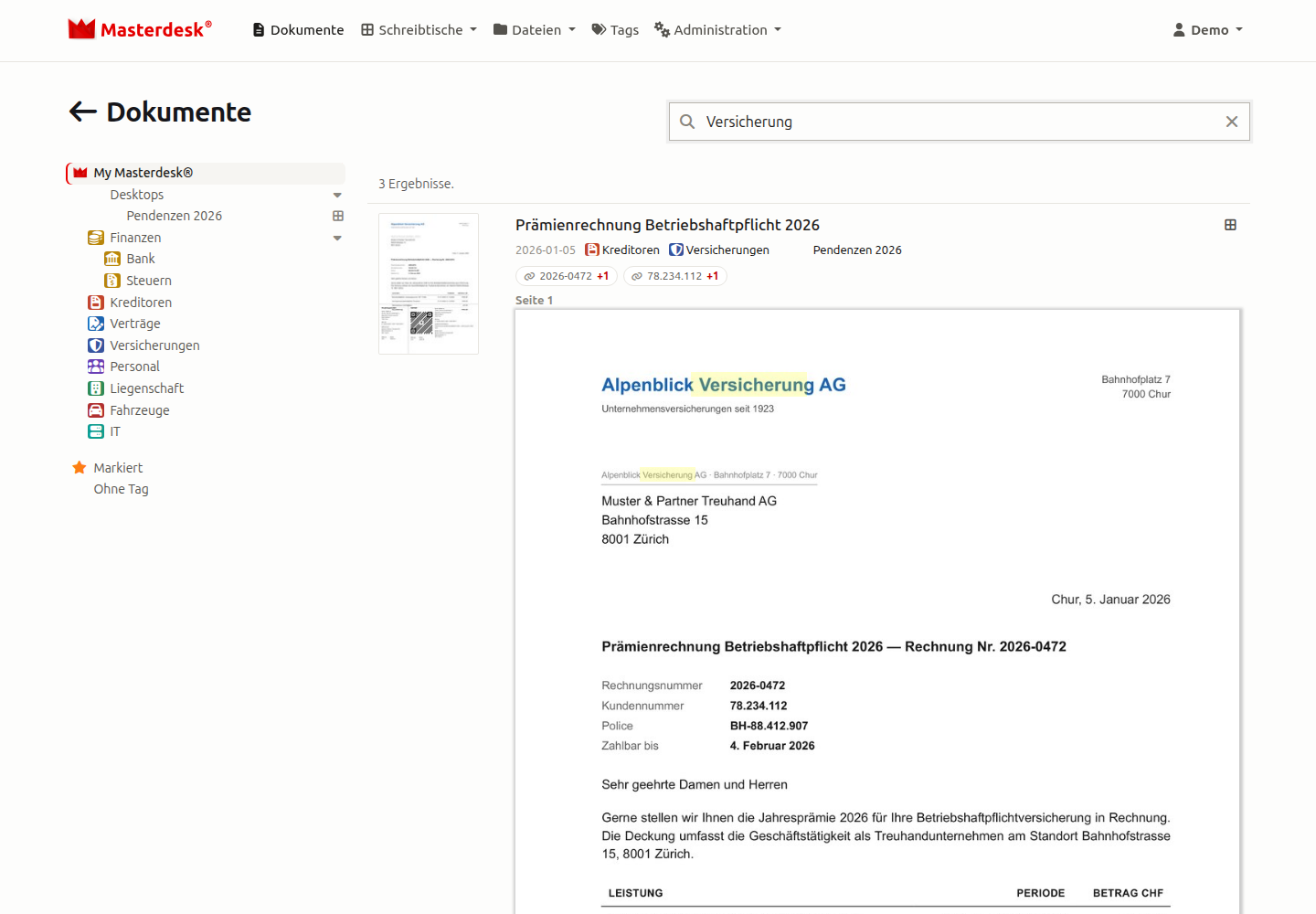This screenshot has width=1316, height=914.
Task: Click the Kreditoren sidebar icon
Action: pos(96,303)
